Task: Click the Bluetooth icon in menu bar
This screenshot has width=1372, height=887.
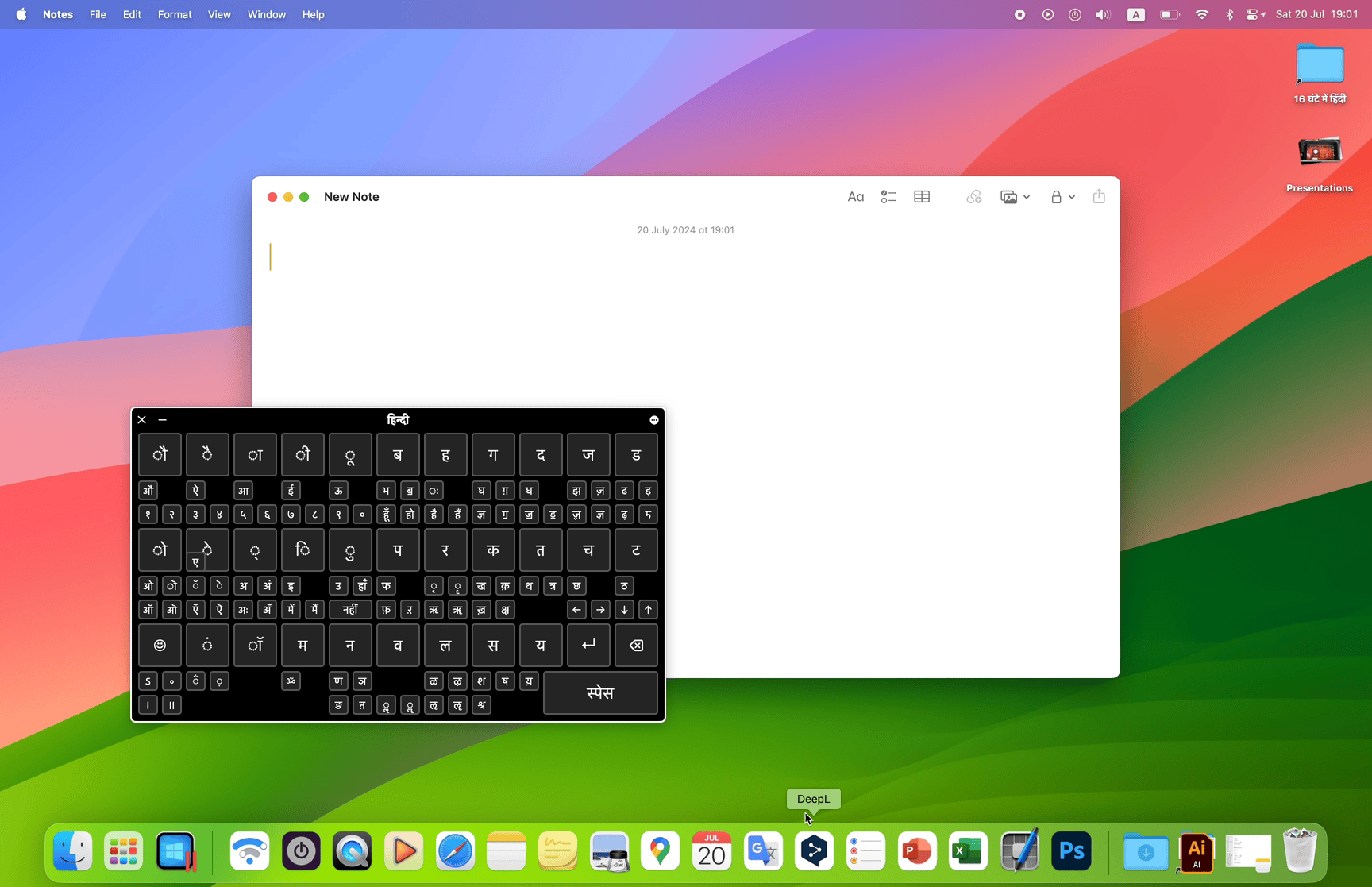Action: click(x=1229, y=14)
